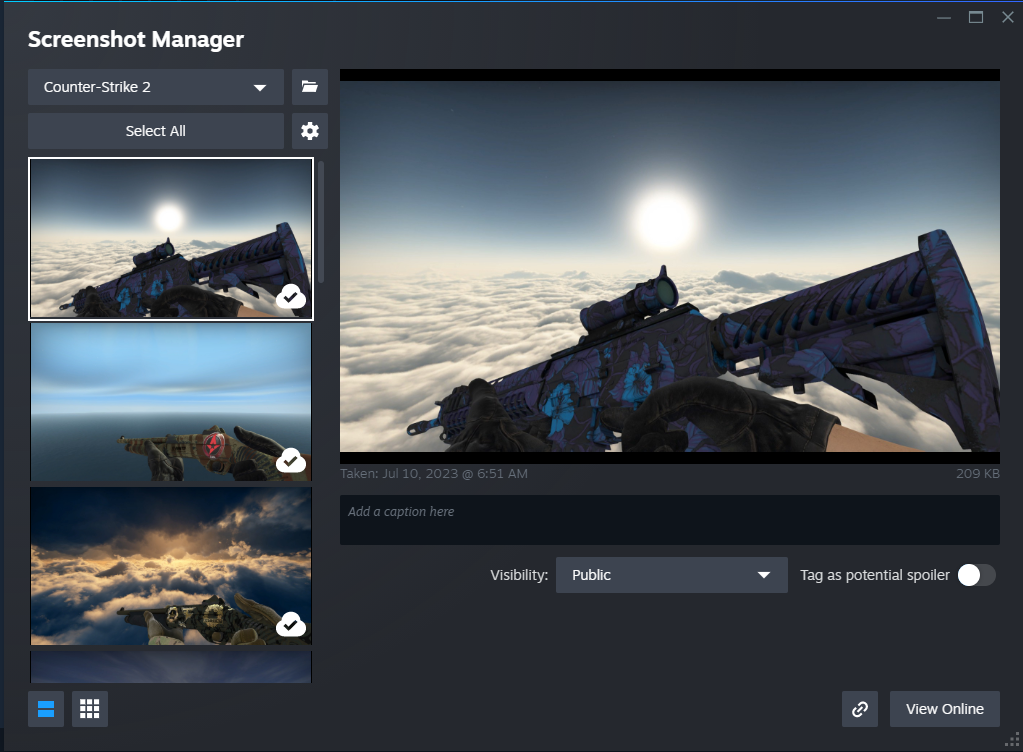Copy screenshot link icon

click(860, 709)
